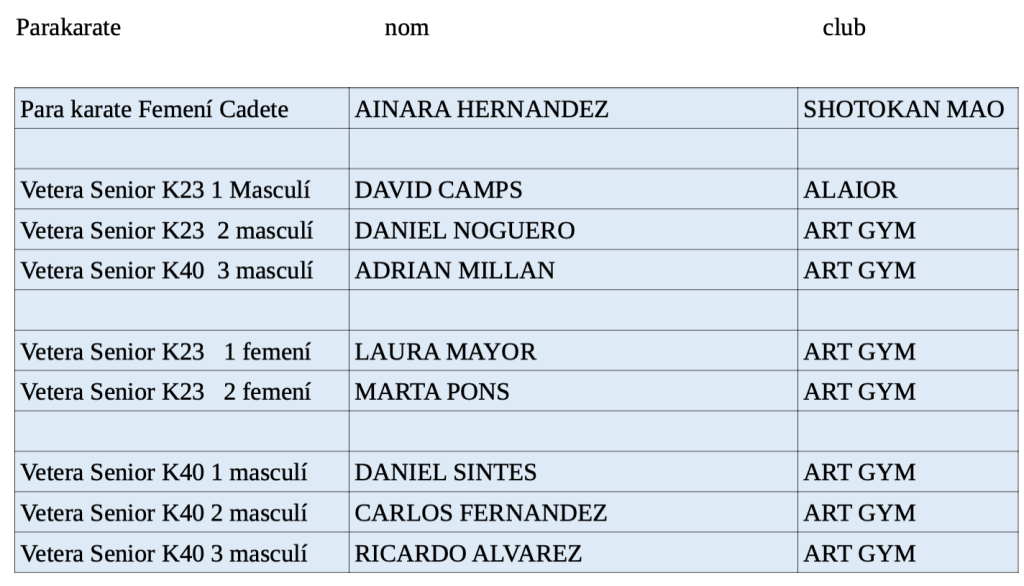Viewport: 1024px width, 586px height.
Task: Select the RICARDO ALVAREZ name cell
Action: point(468,553)
